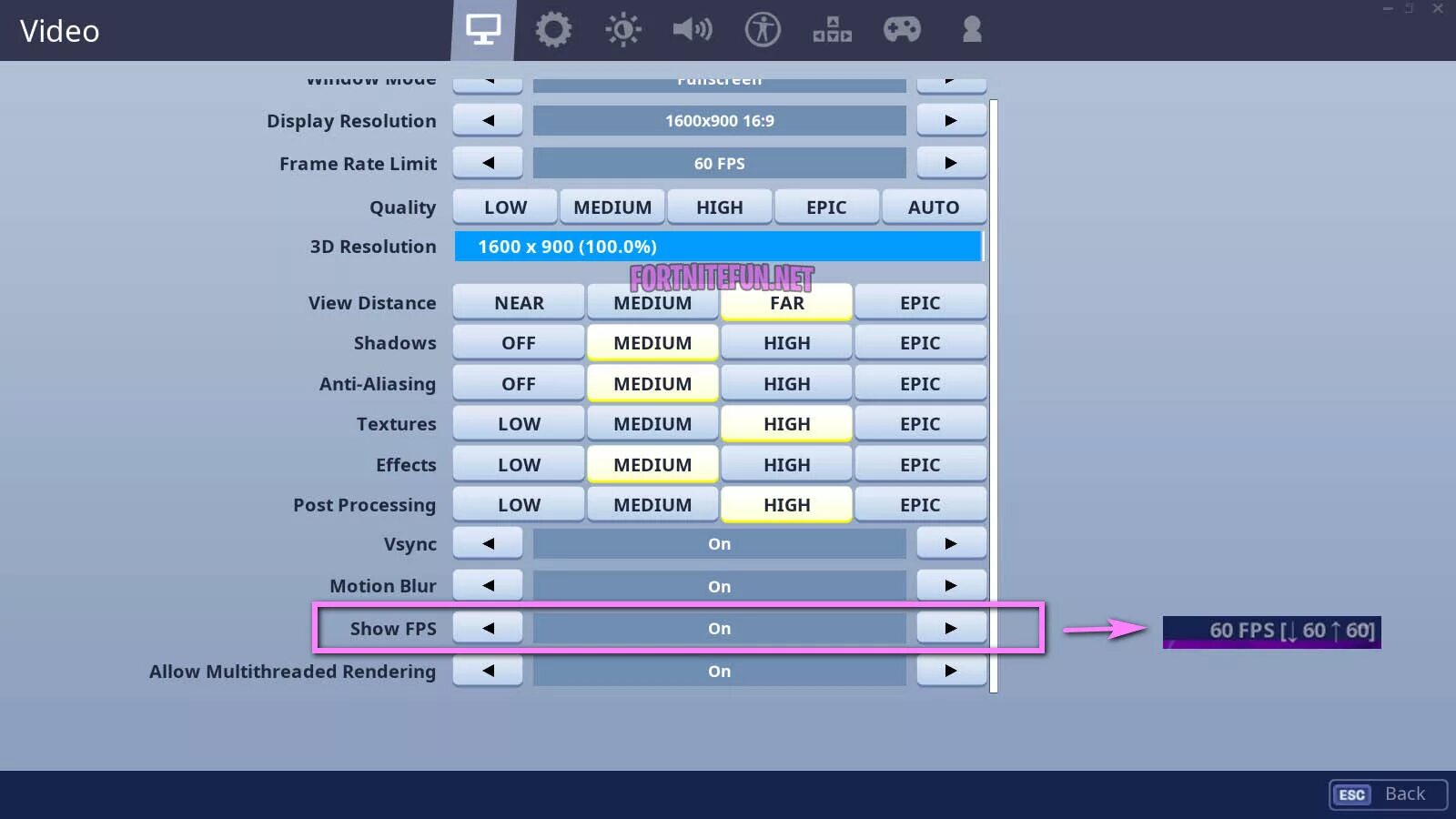Set Textures to MEDIUM

pos(652,424)
